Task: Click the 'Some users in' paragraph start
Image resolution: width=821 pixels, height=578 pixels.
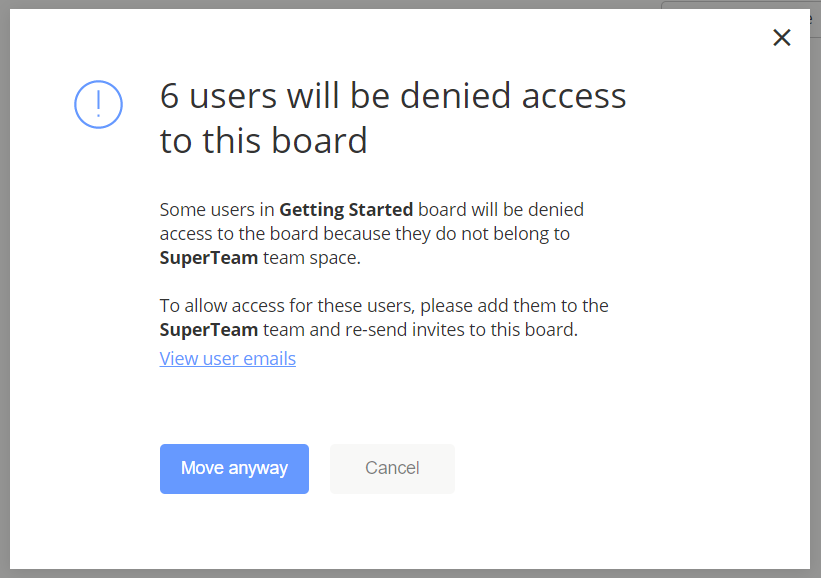Action: point(216,210)
